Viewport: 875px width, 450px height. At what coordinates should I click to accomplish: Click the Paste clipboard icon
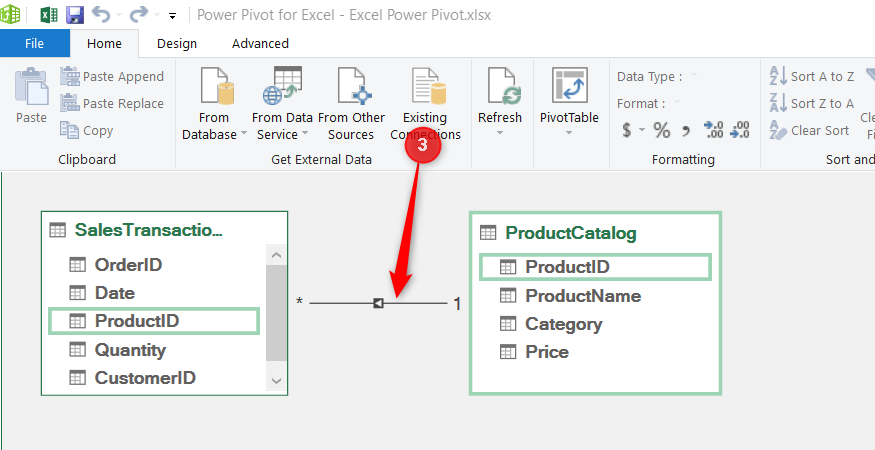coord(31,87)
